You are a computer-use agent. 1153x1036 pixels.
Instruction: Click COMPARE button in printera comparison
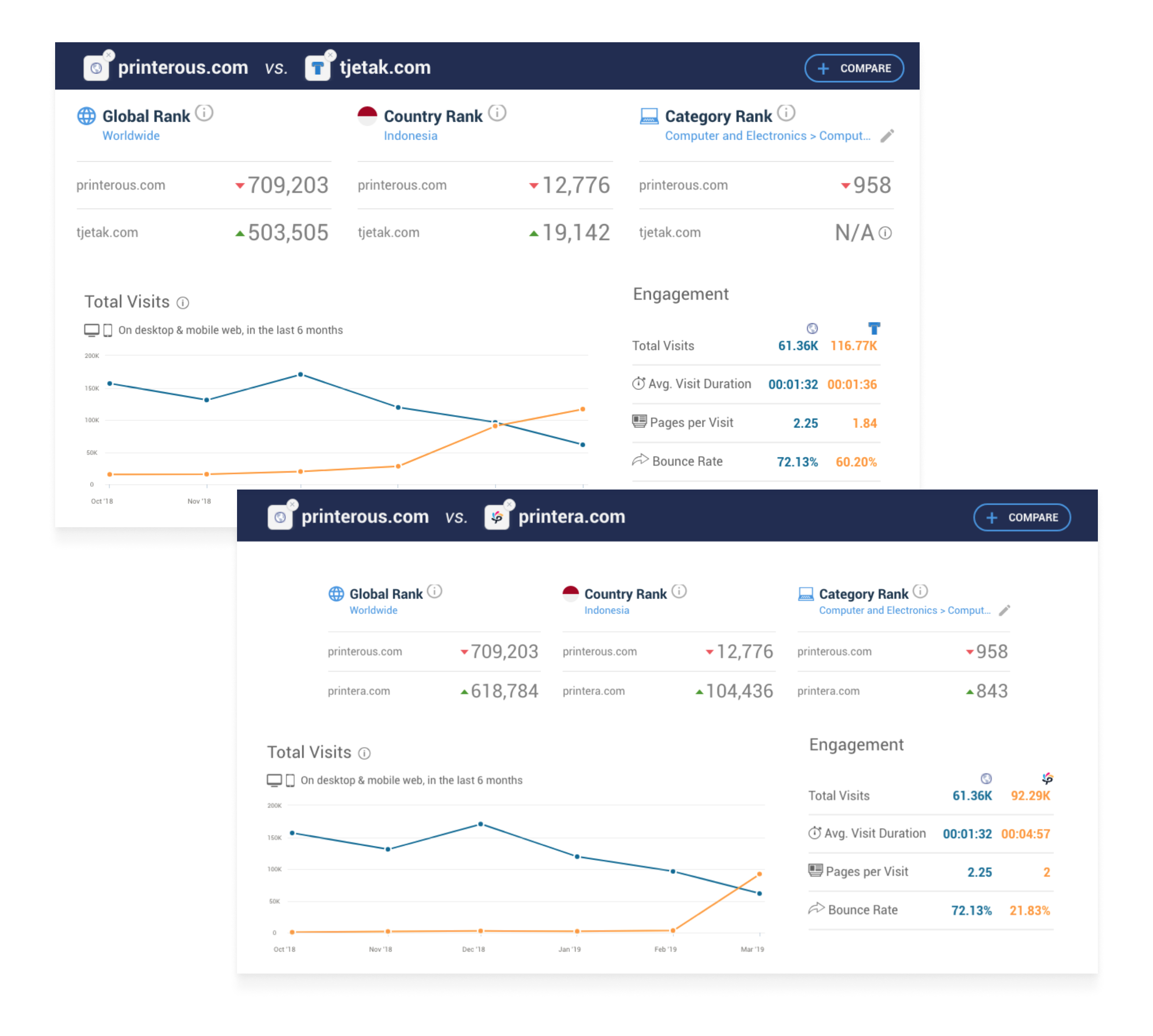pyautogui.click(x=1022, y=518)
